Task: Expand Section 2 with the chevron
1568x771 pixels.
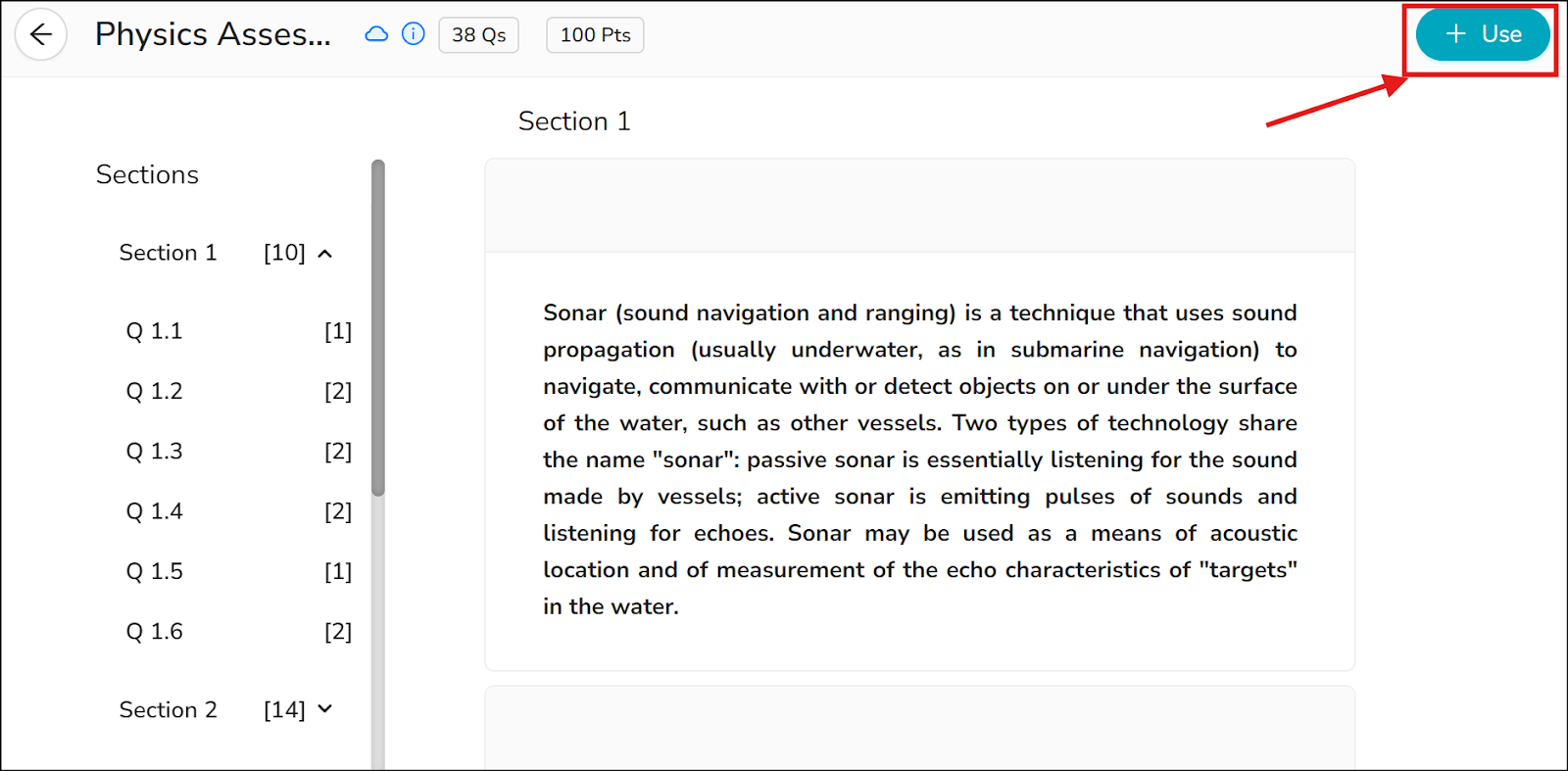Action: click(x=325, y=709)
